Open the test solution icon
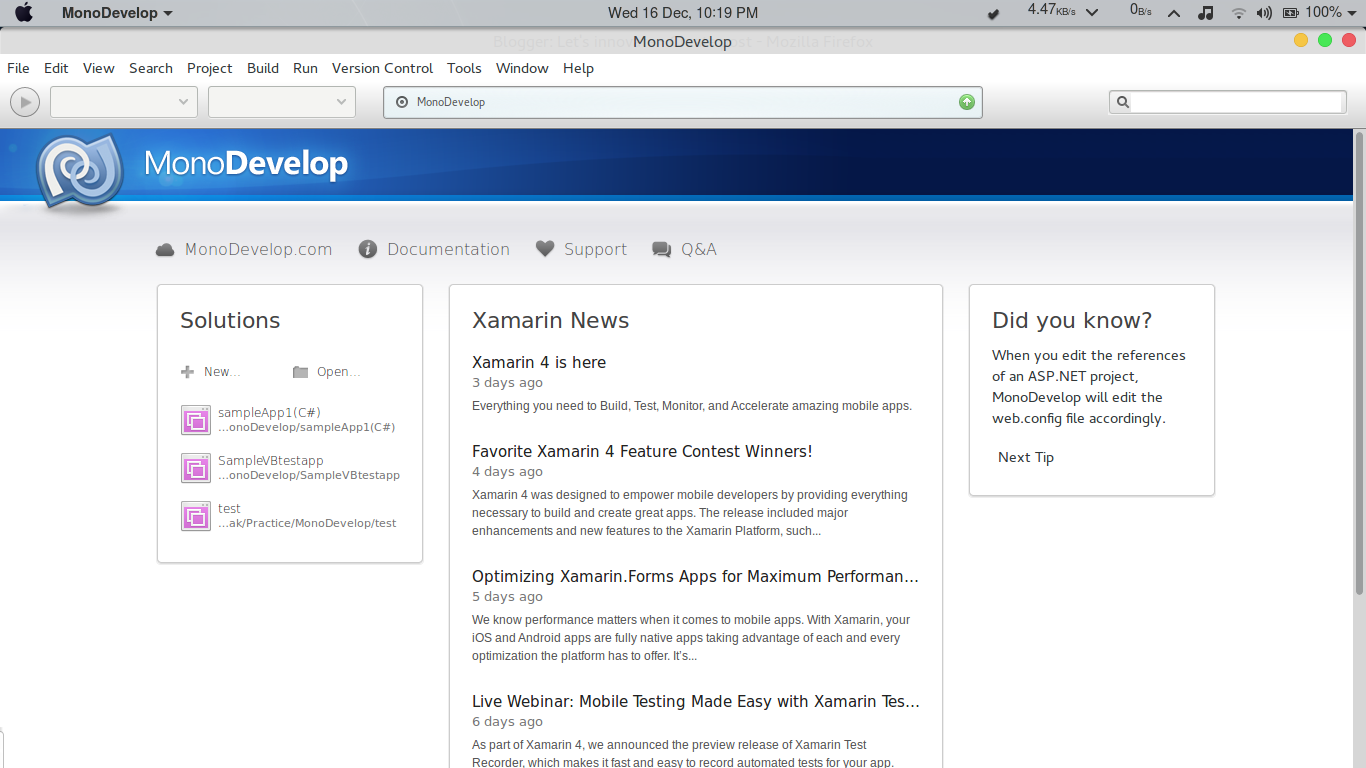 click(x=196, y=516)
